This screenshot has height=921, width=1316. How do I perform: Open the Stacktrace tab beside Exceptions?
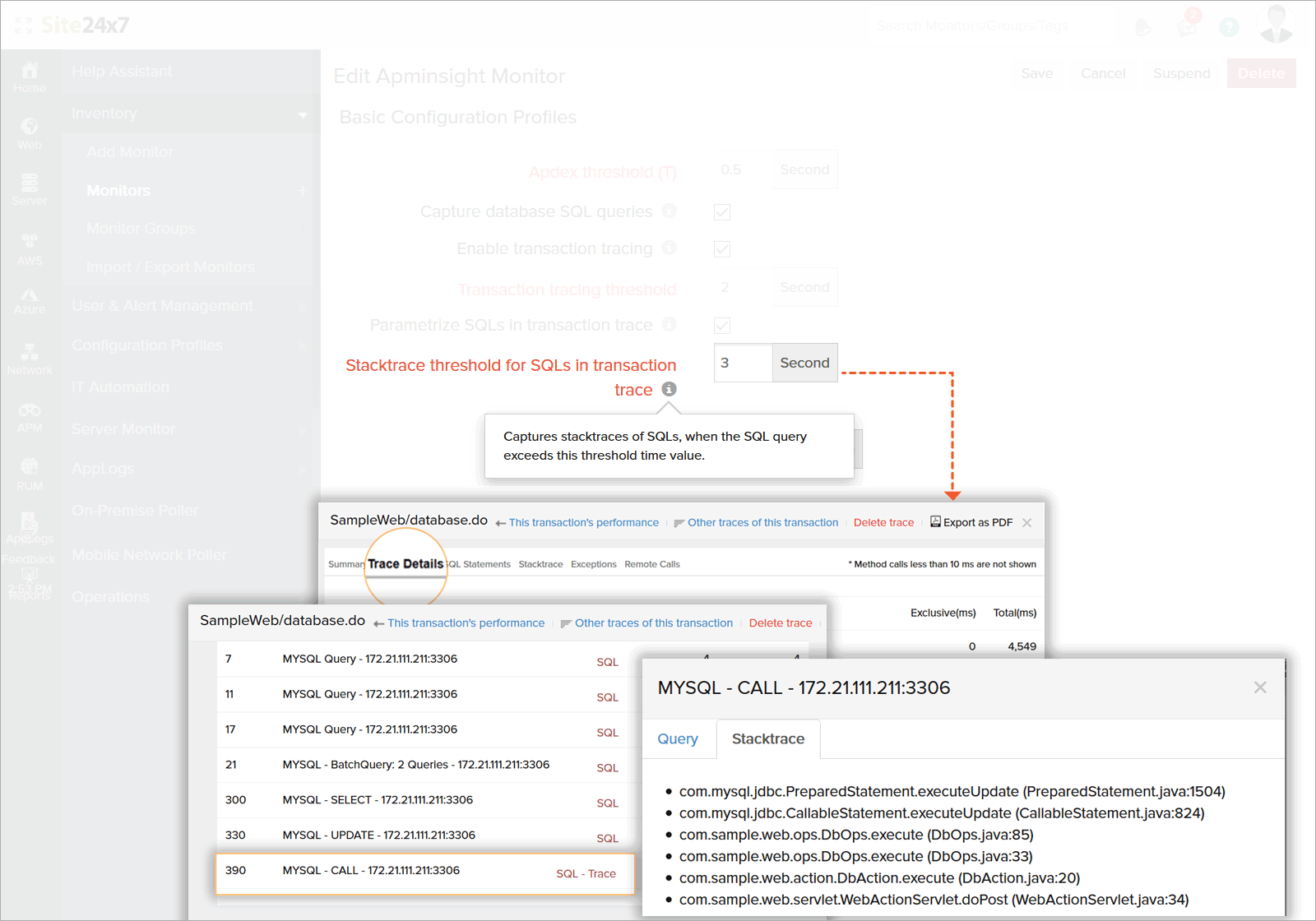pyautogui.click(x=540, y=564)
